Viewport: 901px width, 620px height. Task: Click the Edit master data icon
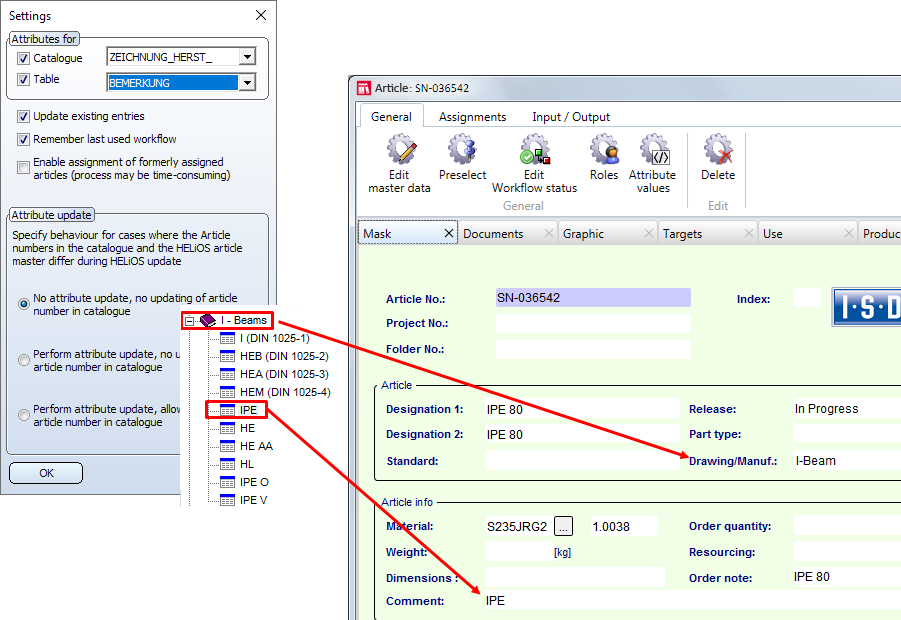pos(401,149)
